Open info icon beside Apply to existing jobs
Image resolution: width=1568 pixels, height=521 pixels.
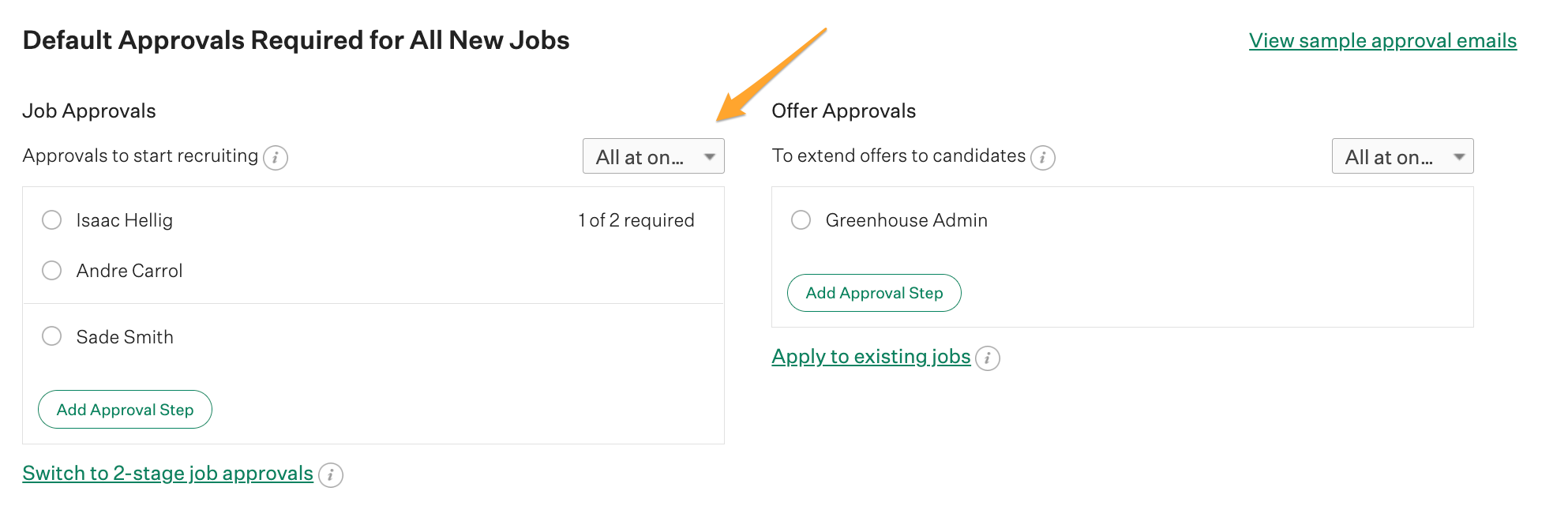click(x=987, y=358)
